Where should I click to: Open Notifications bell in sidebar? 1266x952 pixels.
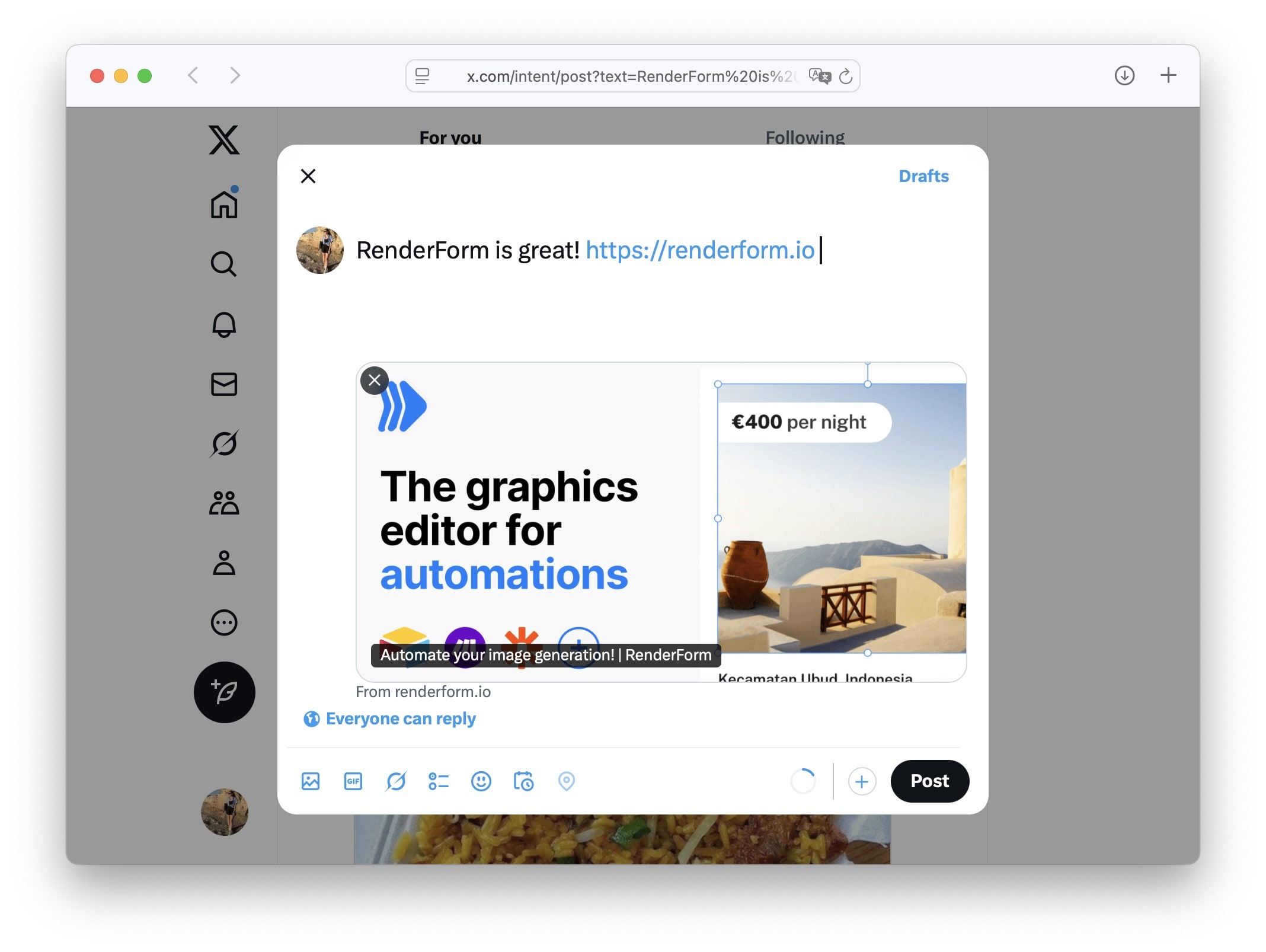point(224,324)
